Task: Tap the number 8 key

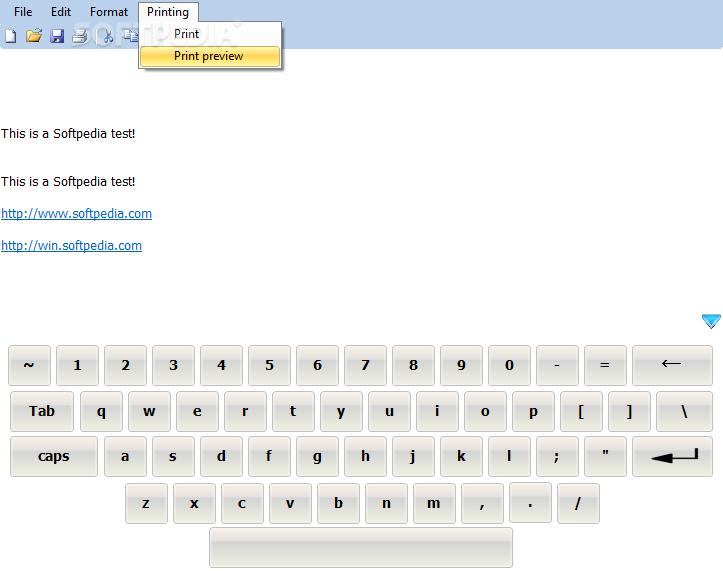Action: [413, 365]
